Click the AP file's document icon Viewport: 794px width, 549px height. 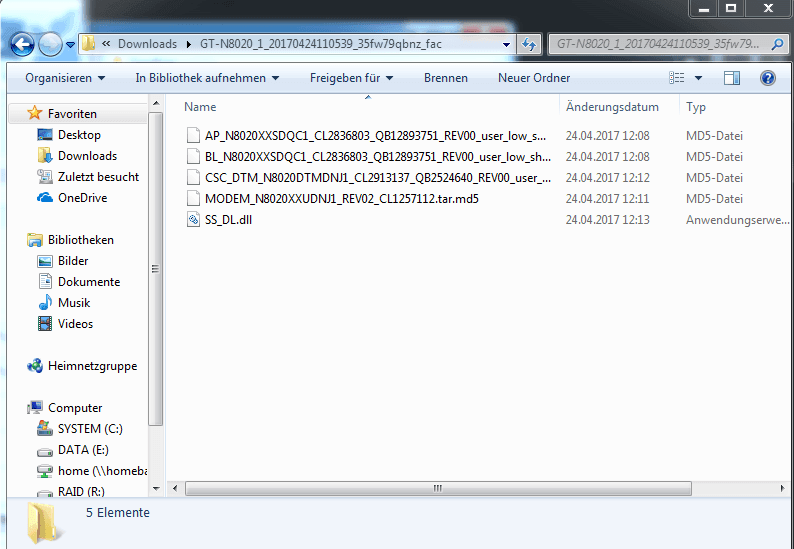[x=193, y=136]
